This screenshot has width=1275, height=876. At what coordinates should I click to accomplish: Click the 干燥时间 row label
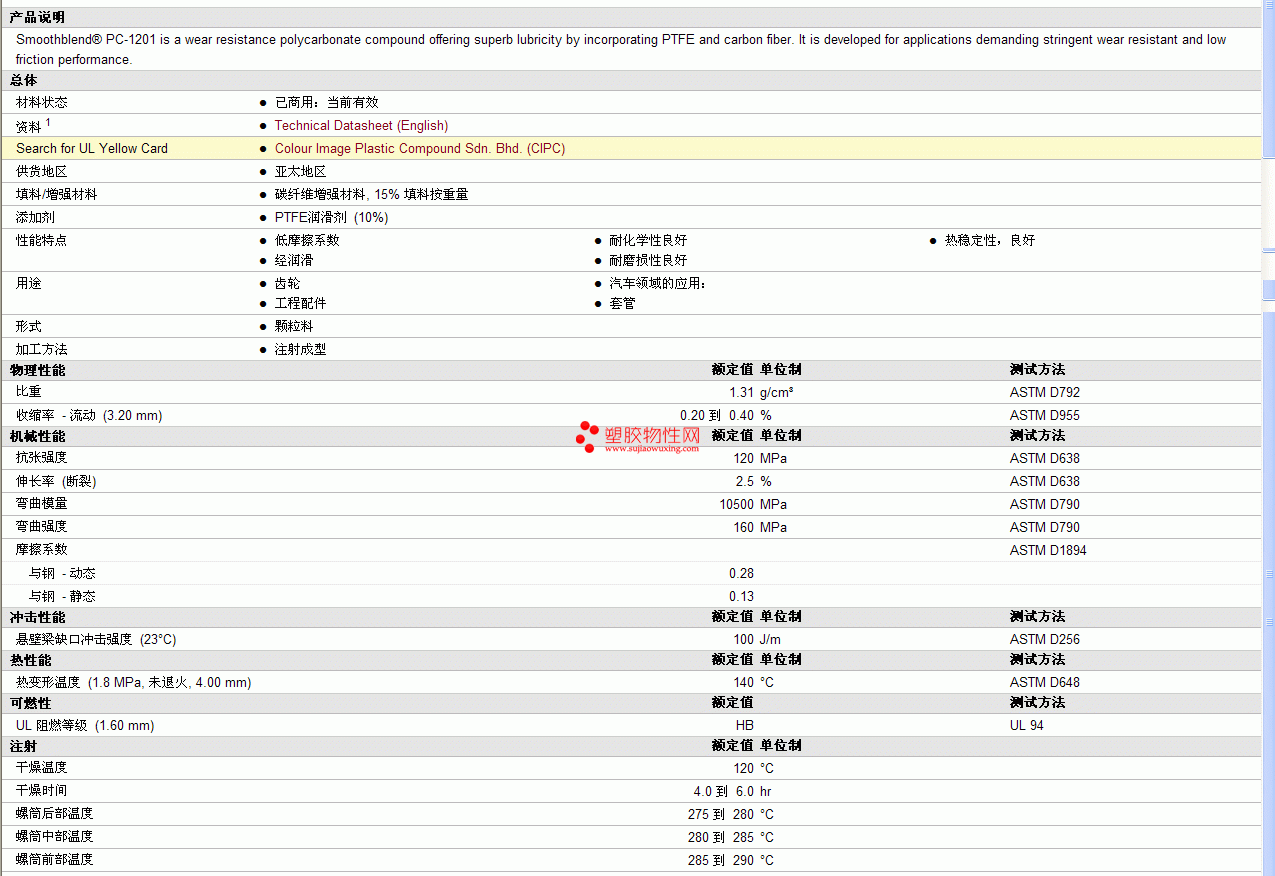pos(42,790)
